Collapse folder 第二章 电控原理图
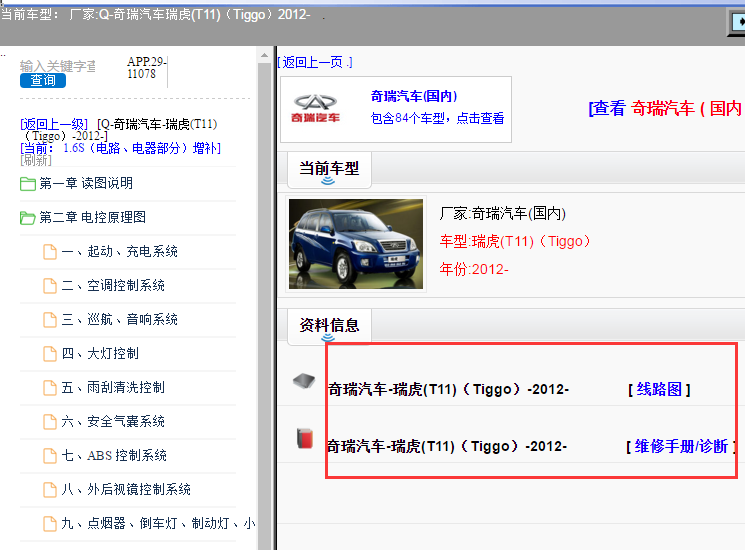The width and height of the screenshot is (745, 550). click(92, 218)
